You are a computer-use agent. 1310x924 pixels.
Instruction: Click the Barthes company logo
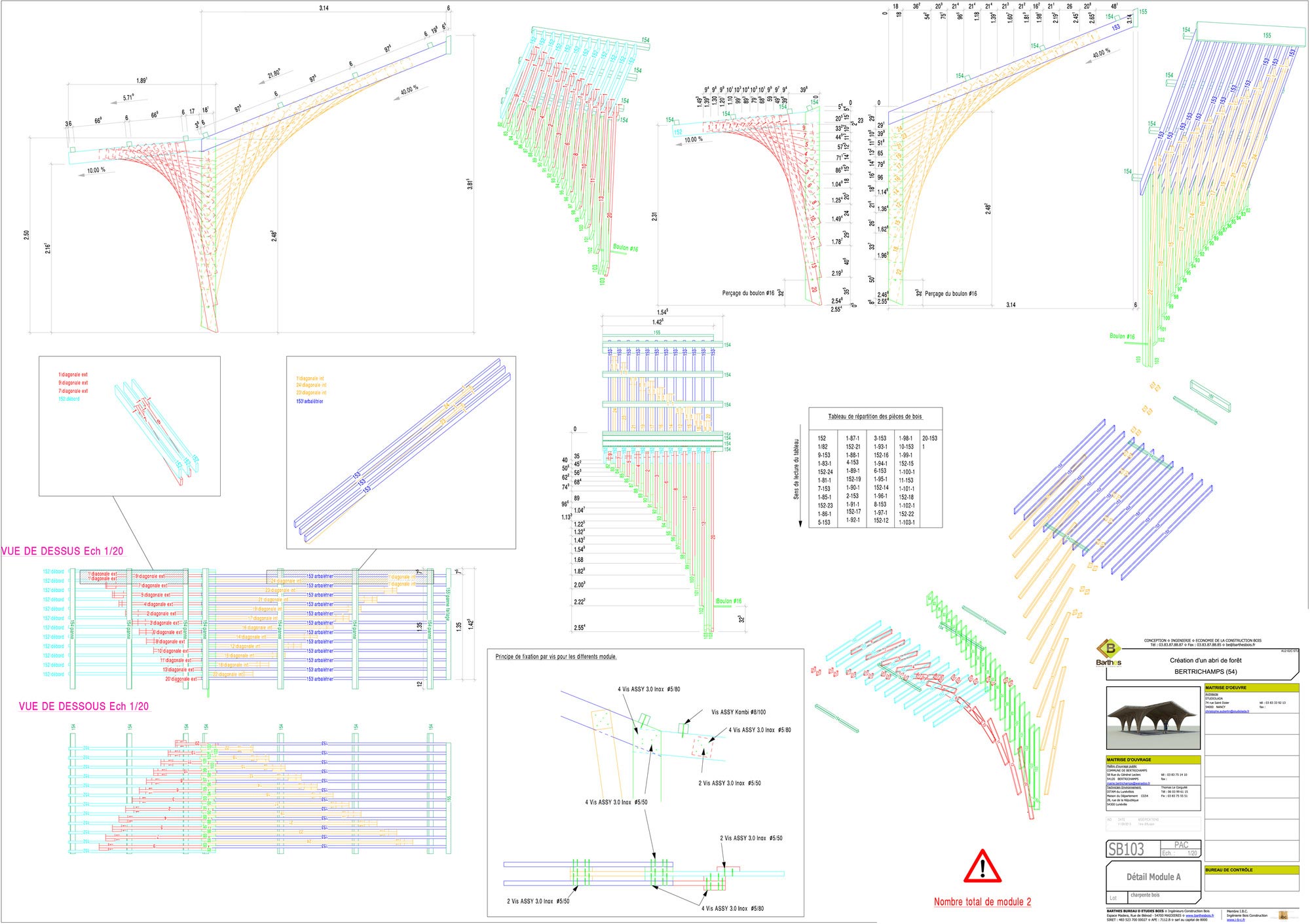coord(1109,654)
